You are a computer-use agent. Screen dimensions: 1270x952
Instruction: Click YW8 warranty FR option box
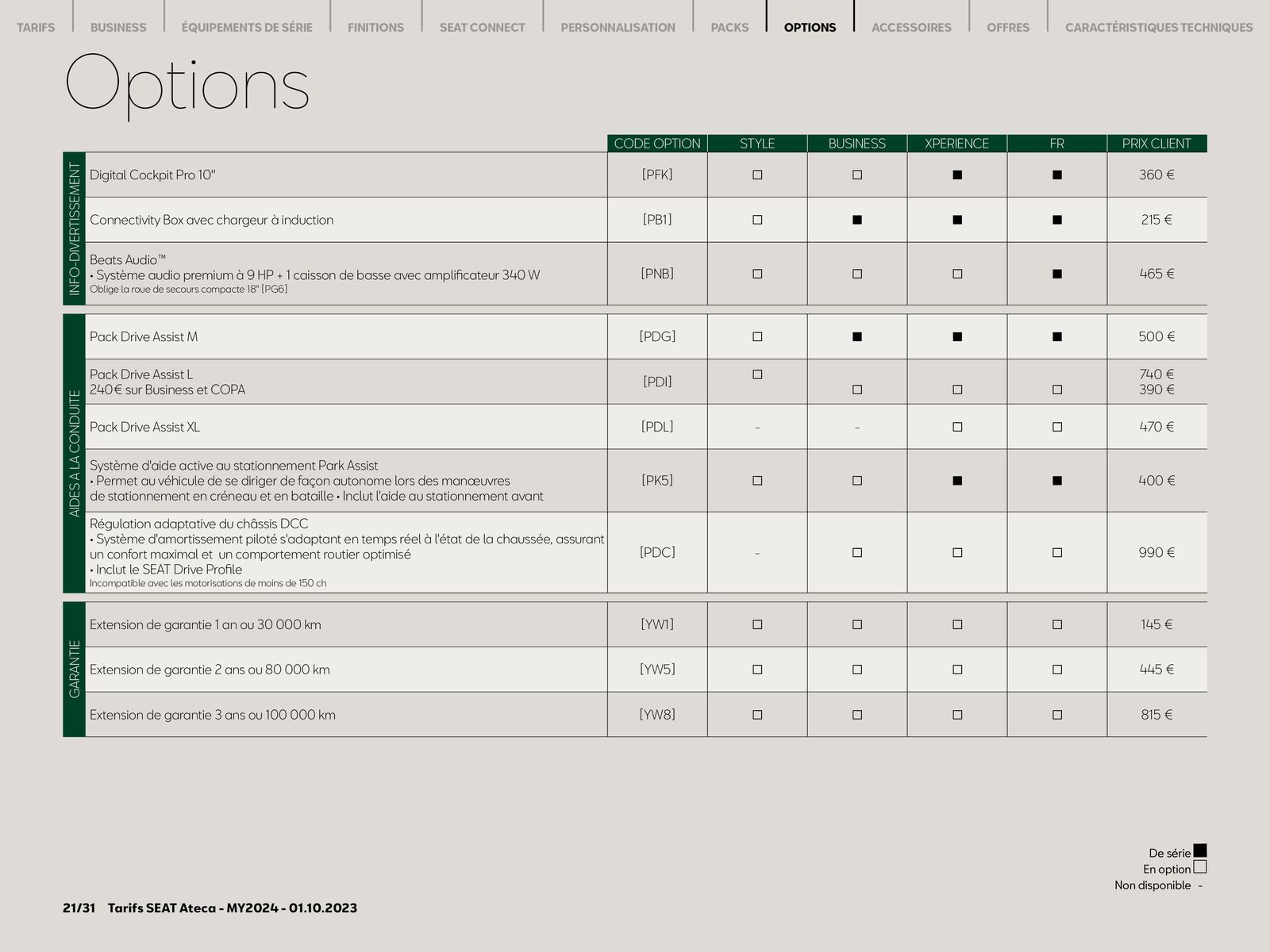1057,715
